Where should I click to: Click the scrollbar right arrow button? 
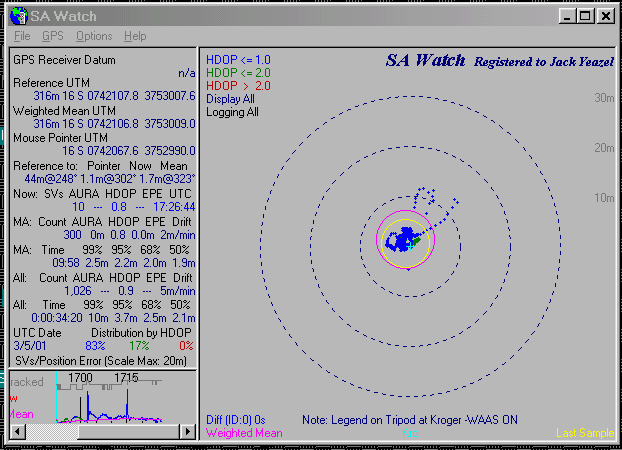coord(187,431)
